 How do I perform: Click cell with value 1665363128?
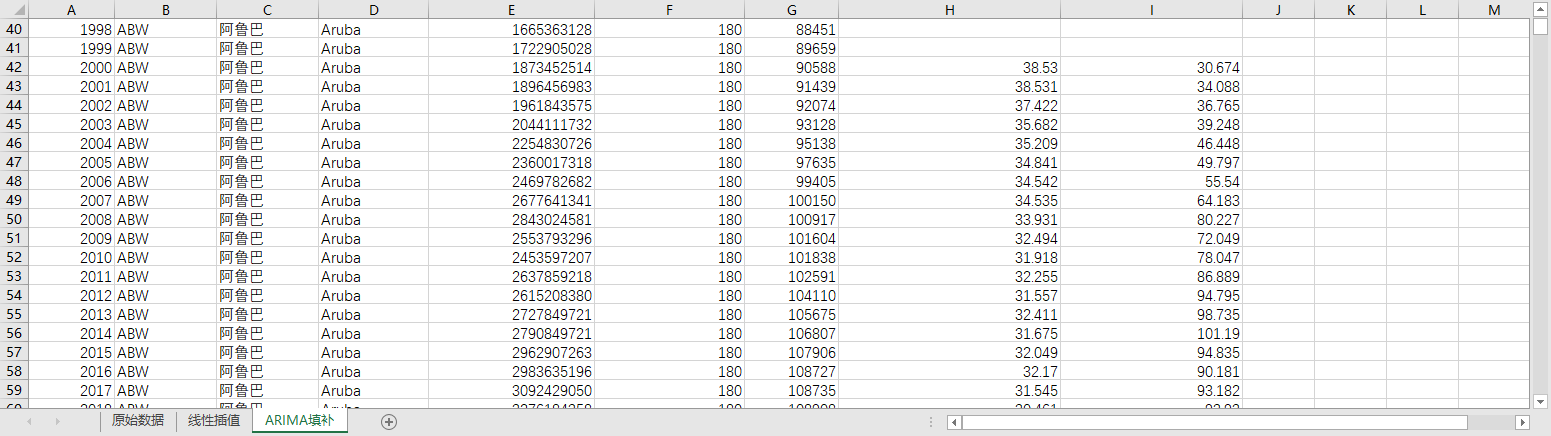[x=511, y=29]
